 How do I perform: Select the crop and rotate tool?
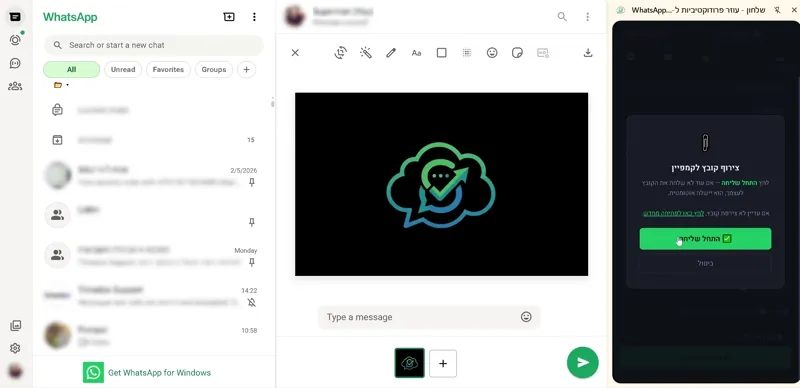coord(340,53)
